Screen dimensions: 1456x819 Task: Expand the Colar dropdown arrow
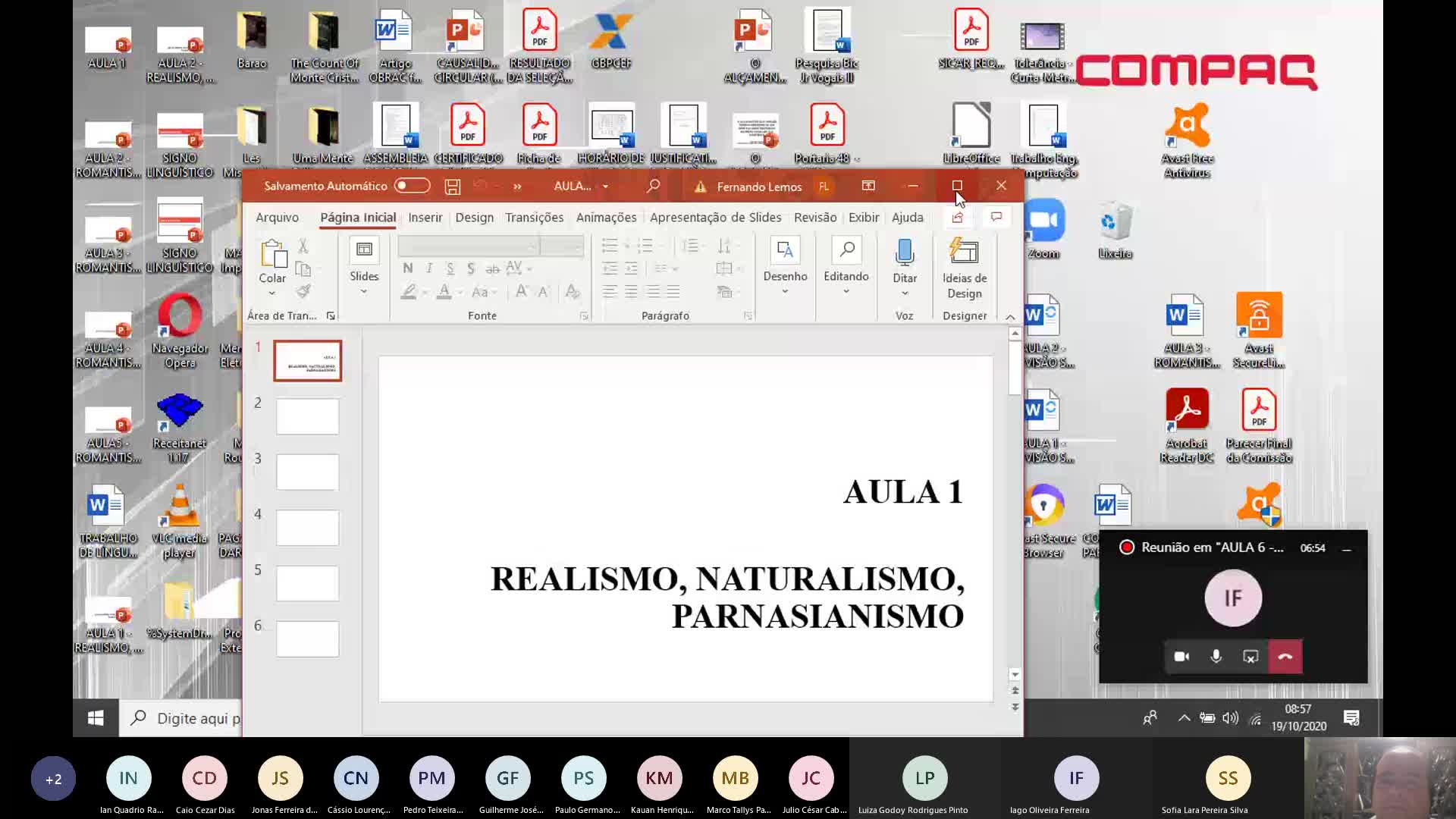272,293
